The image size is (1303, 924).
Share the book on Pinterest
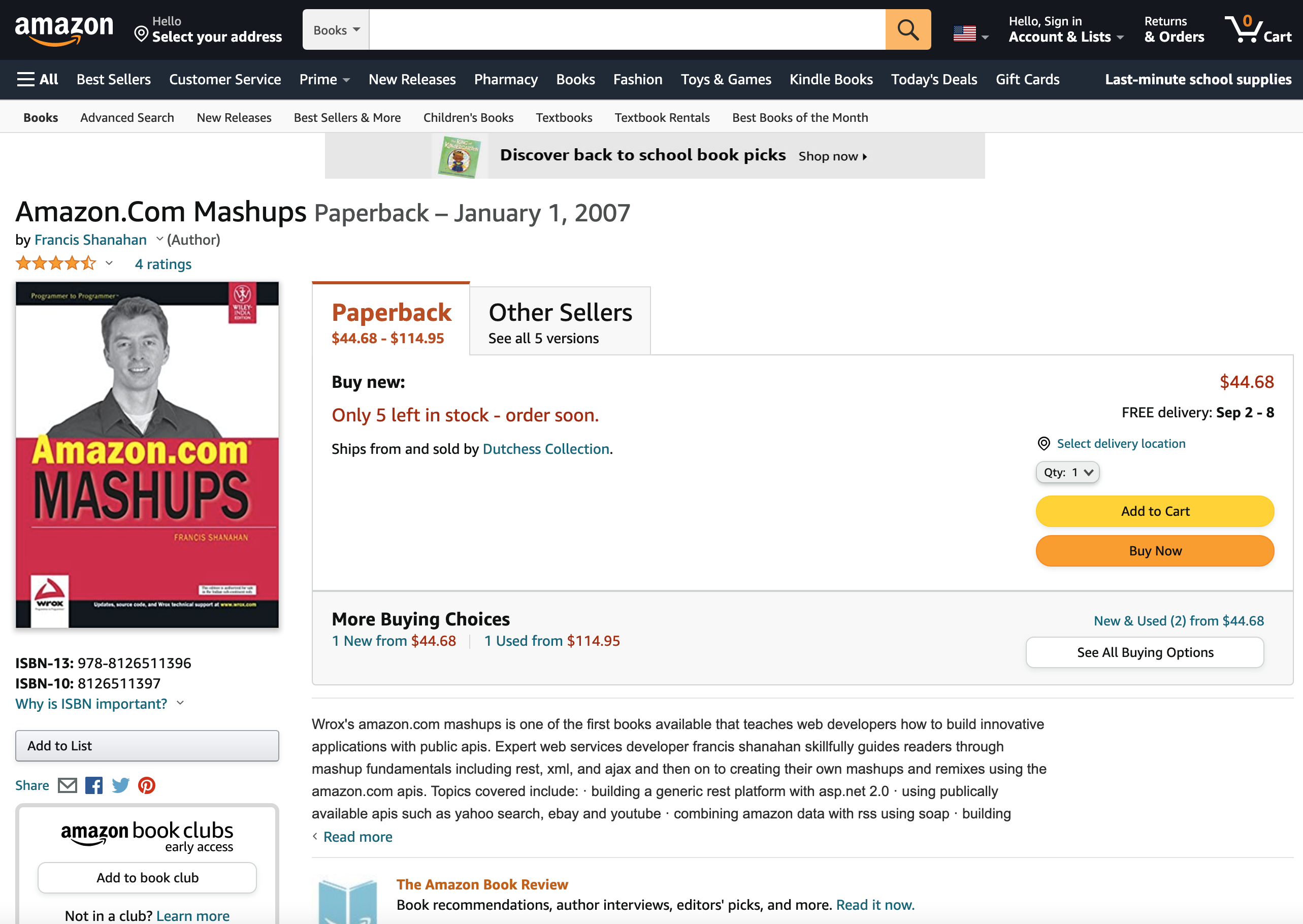click(x=147, y=785)
